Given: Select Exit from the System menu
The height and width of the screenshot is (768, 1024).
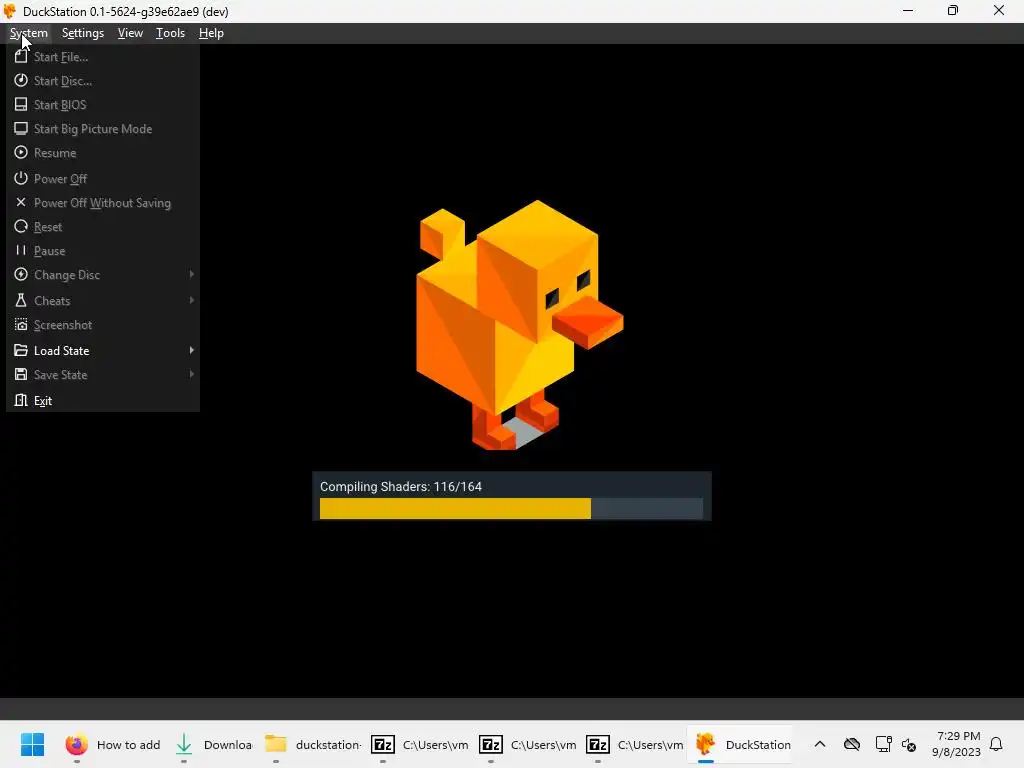Looking at the screenshot, I should pos(103,400).
